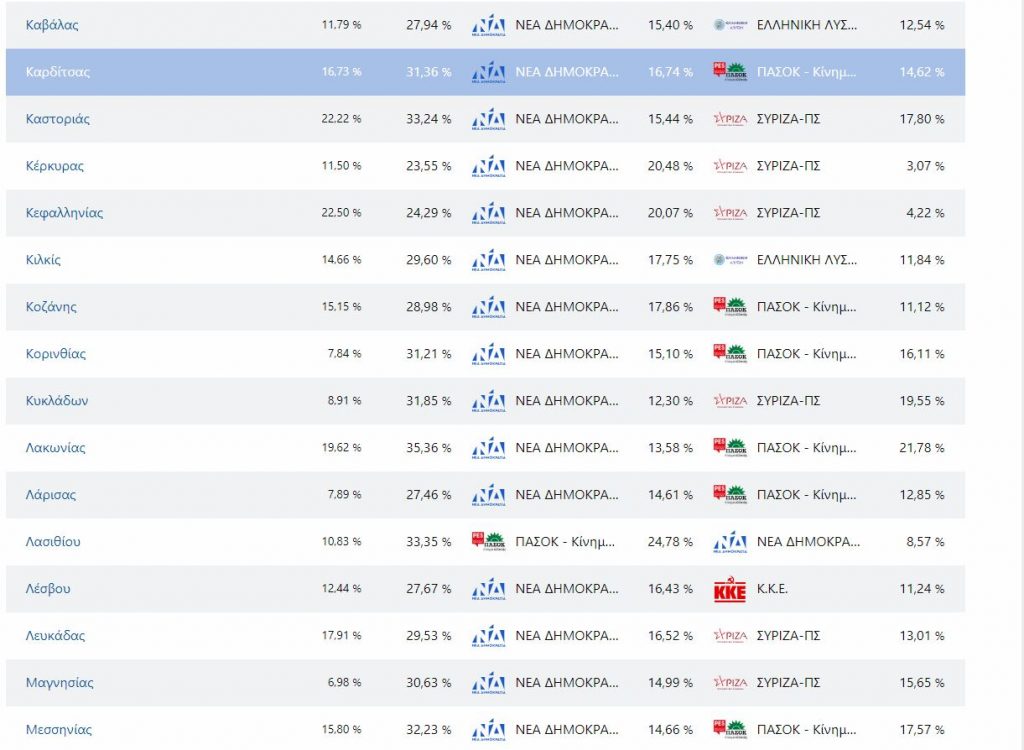Click the ΠΑΣΟΚ logo in the Λακωνίας row

click(x=730, y=448)
